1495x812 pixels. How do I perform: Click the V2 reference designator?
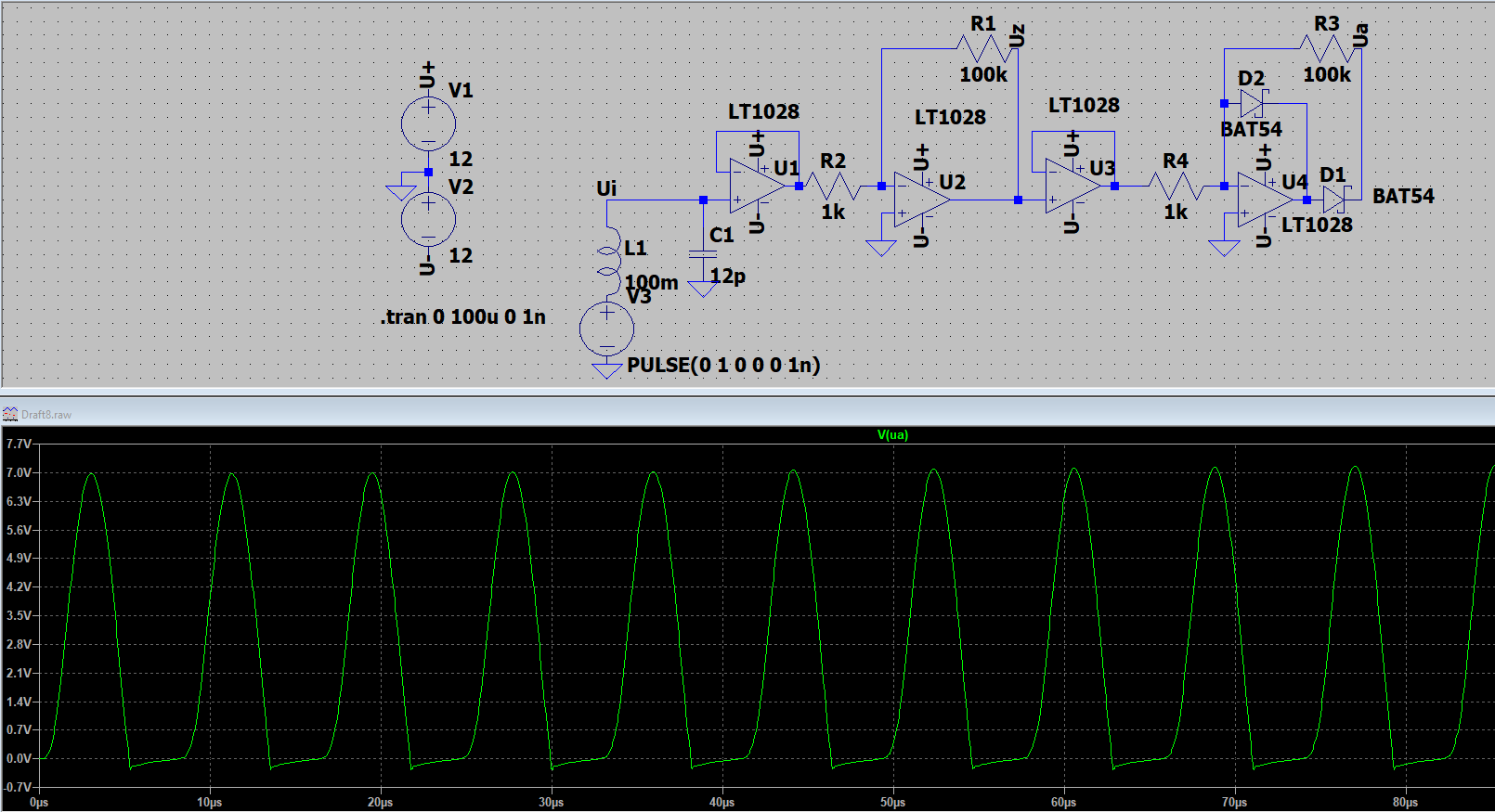pos(461,187)
